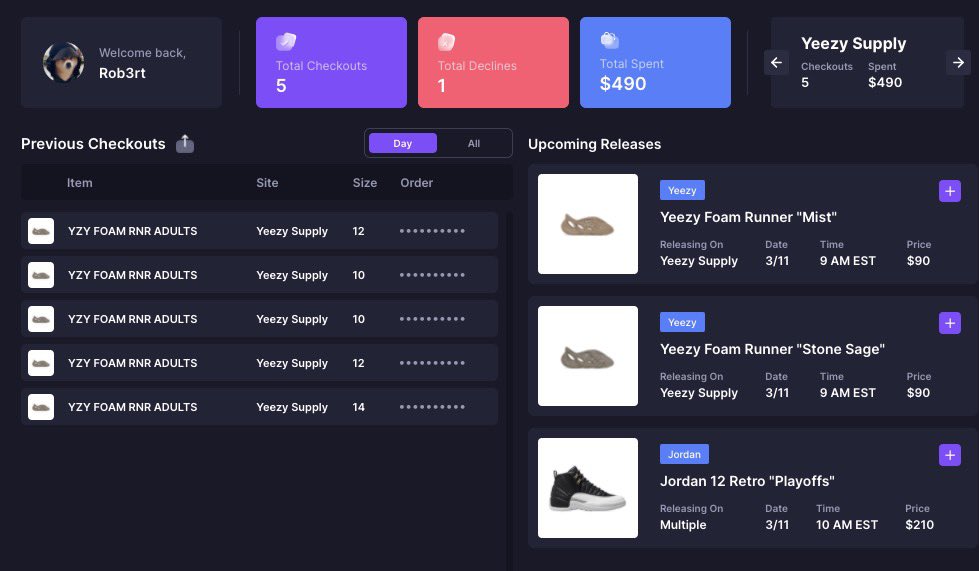Click the "Yeezy Foam Runner "Mist"" title
The height and width of the screenshot is (571, 979).
coord(748,217)
